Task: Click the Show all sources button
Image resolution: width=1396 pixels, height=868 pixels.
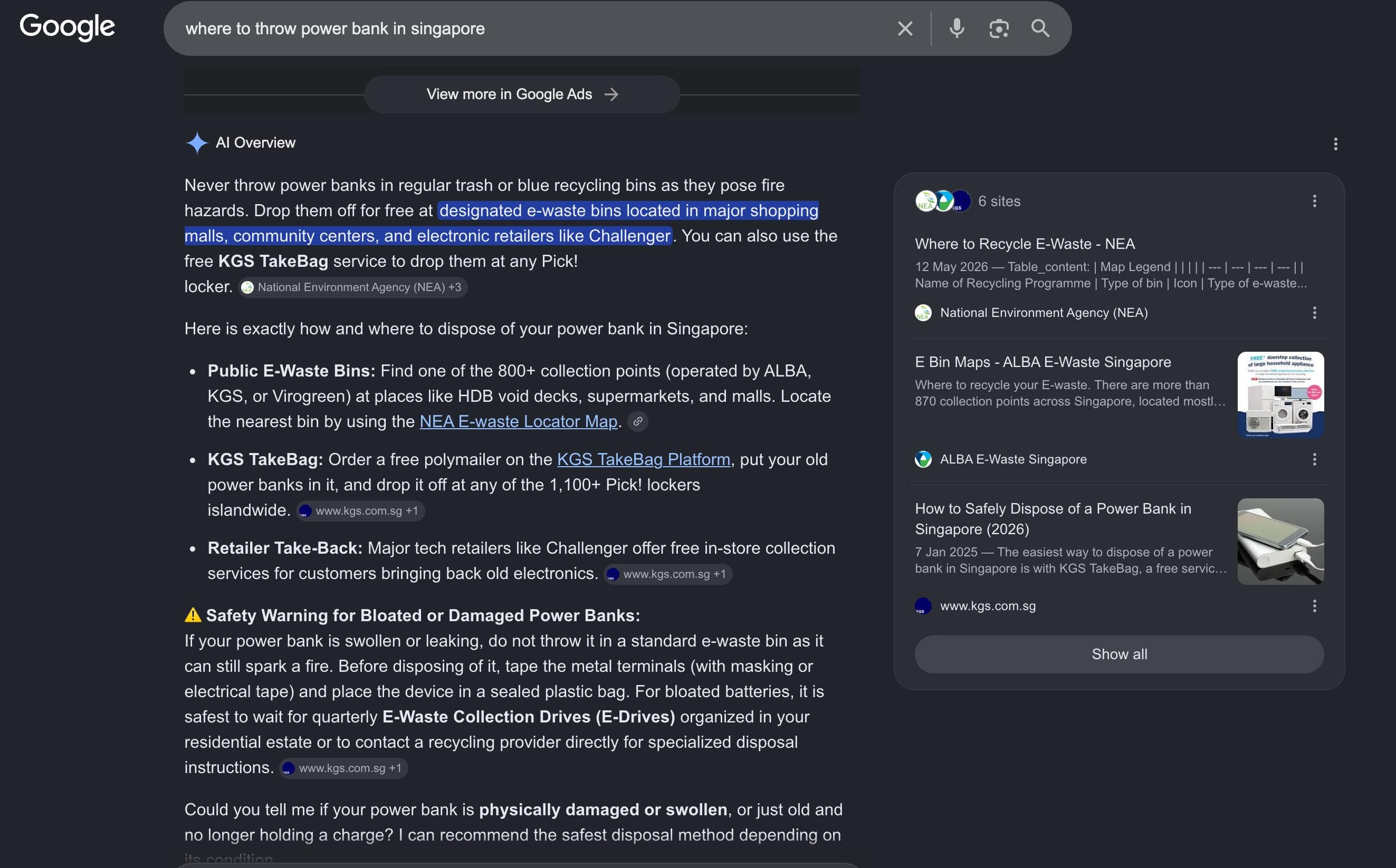Action: point(1119,654)
